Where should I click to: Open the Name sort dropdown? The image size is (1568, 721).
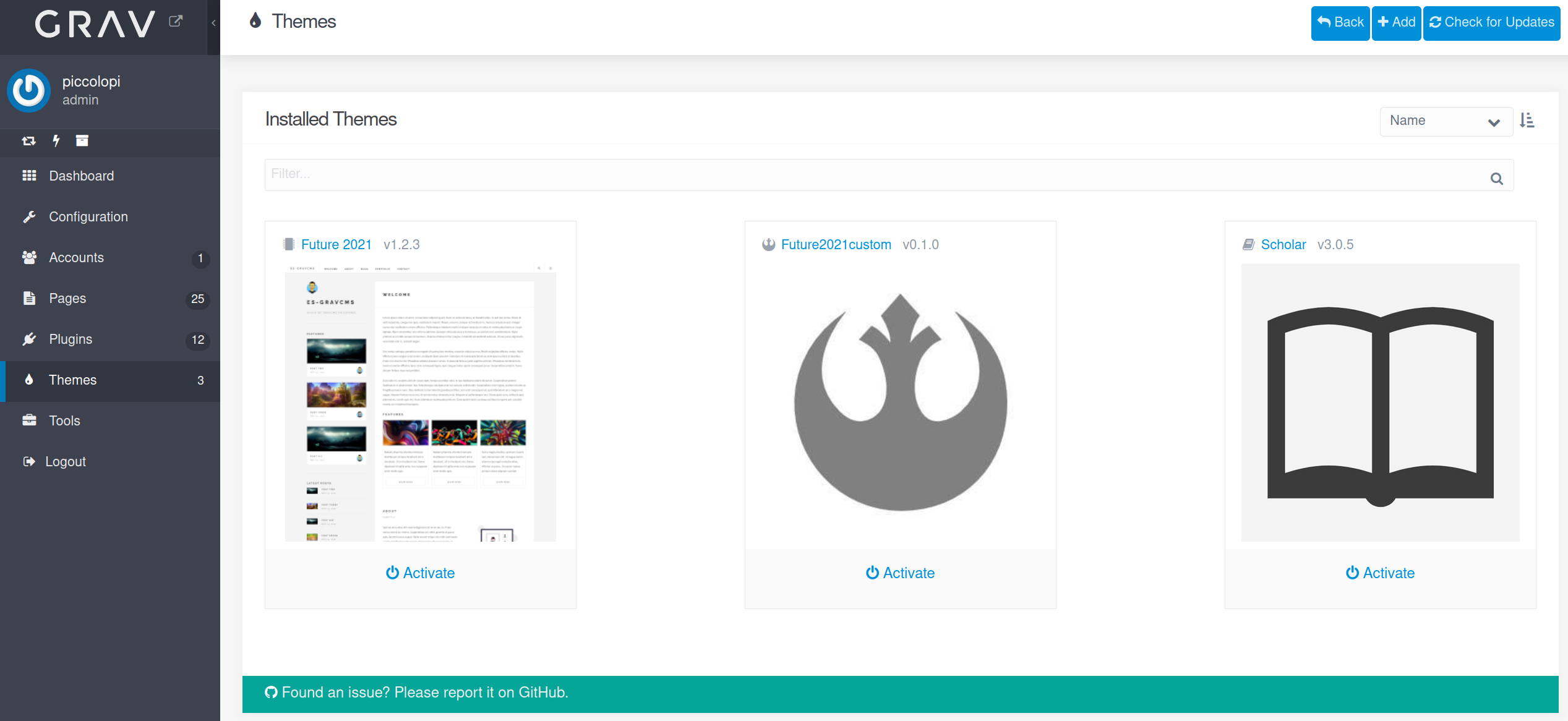pos(1446,121)
